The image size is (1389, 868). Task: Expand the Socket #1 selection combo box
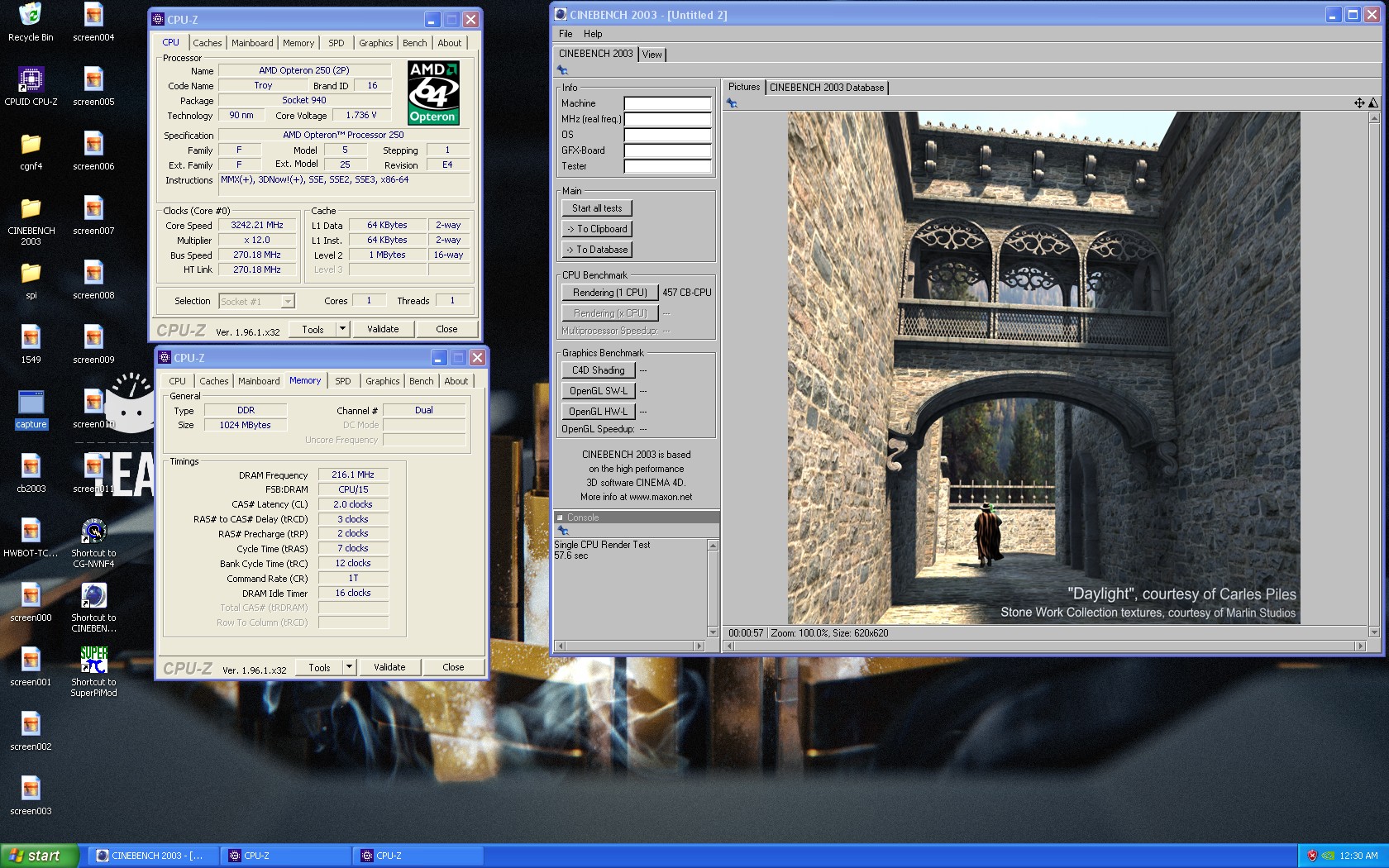click(x=288, y=302)
